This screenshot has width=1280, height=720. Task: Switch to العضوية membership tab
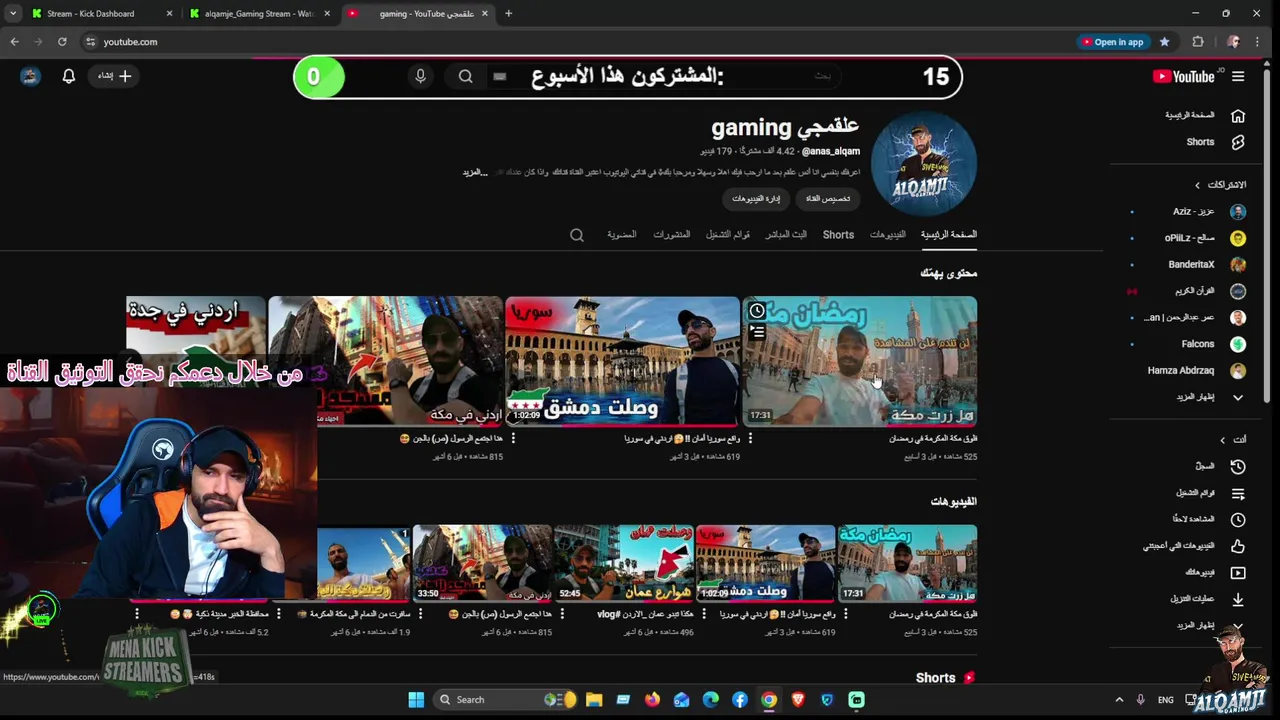pos(621,235)
